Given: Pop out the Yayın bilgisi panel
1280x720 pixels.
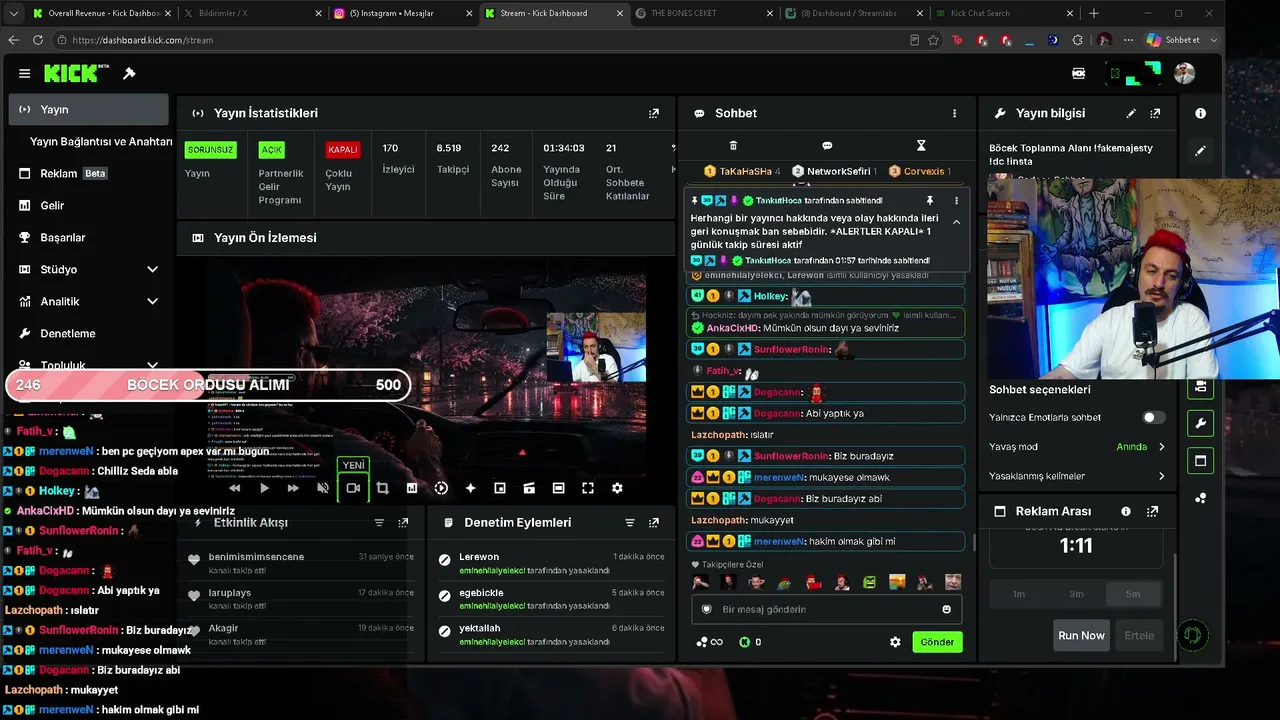Looking at the screenshot, I should click(x=1156, y=113).
